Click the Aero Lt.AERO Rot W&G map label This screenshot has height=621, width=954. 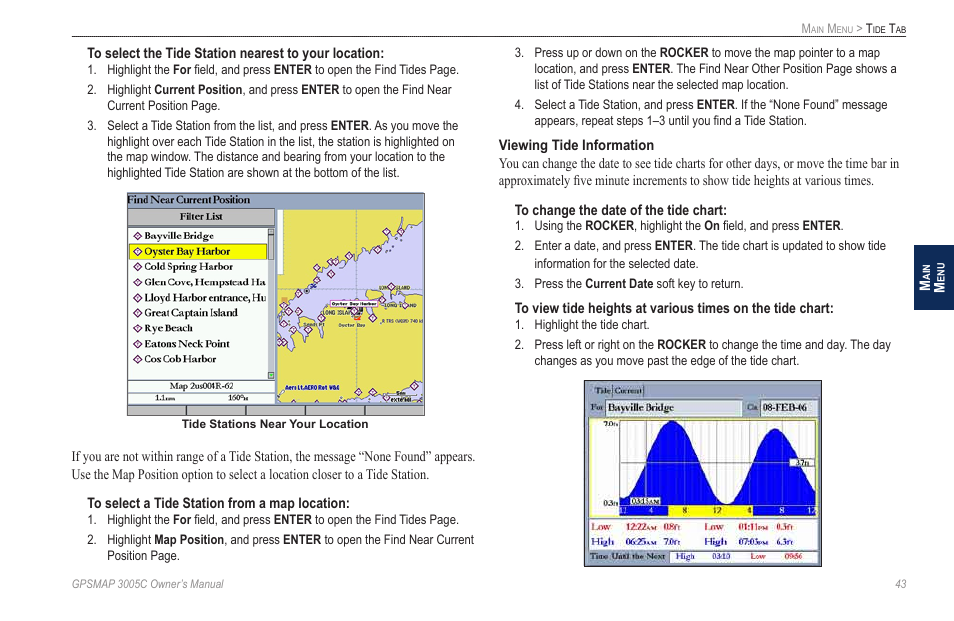(x=312, y=387)
